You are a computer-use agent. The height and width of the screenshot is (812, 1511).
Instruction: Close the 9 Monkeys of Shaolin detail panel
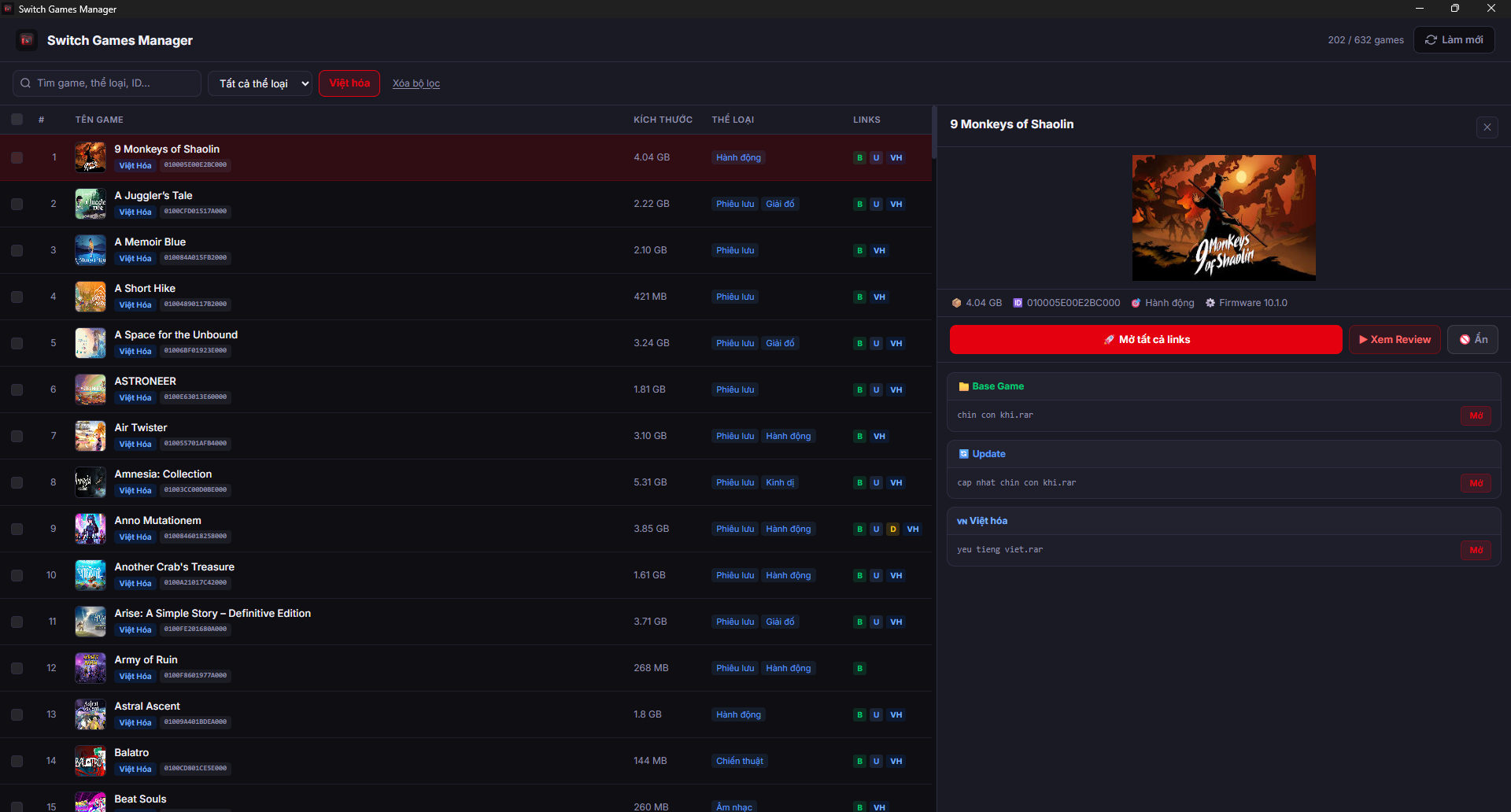point(1487,127)
